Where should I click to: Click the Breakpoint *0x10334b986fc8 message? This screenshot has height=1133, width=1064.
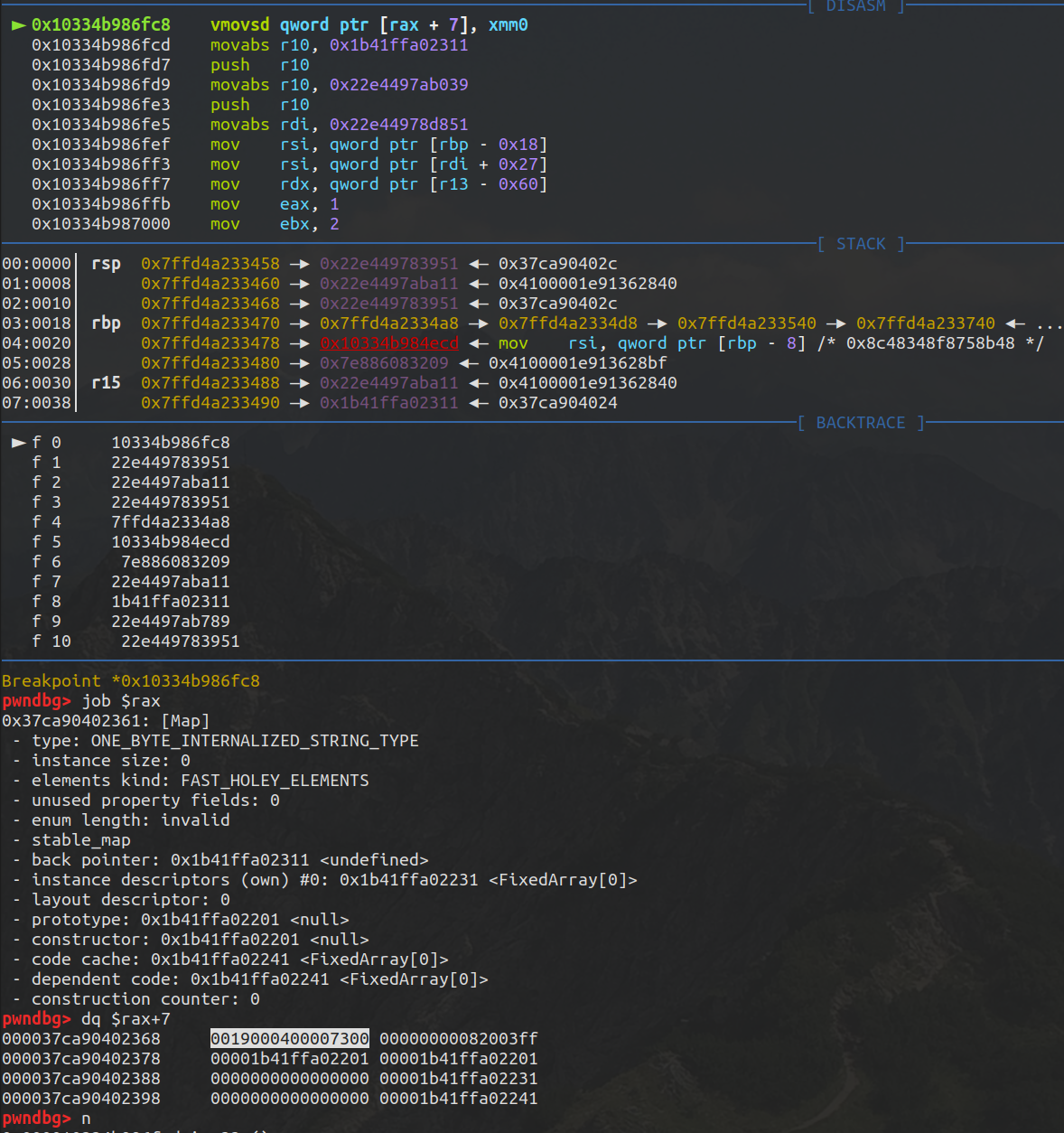click(131, 681)
